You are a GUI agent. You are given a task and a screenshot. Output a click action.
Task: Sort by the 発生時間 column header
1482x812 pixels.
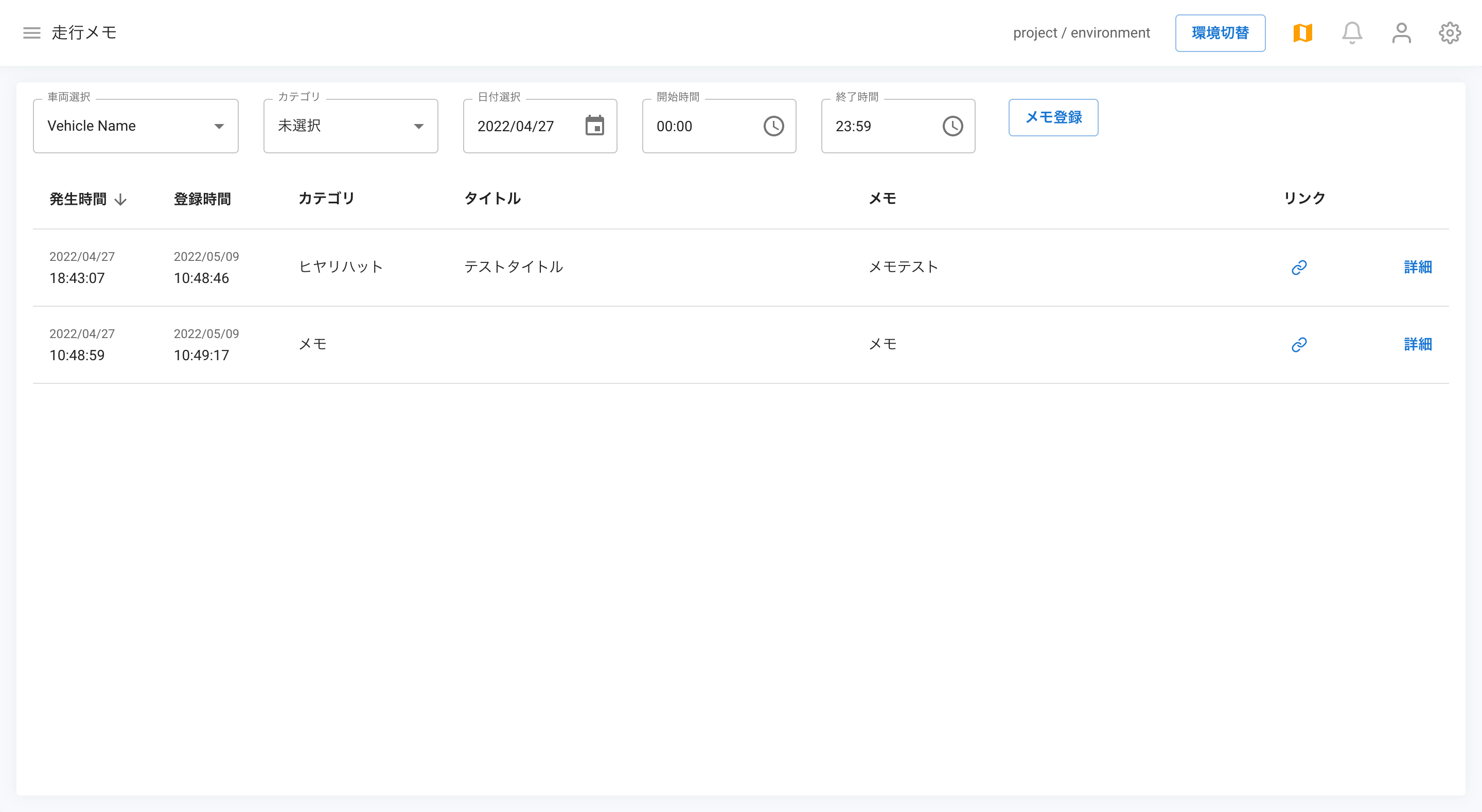click(78, 199)
